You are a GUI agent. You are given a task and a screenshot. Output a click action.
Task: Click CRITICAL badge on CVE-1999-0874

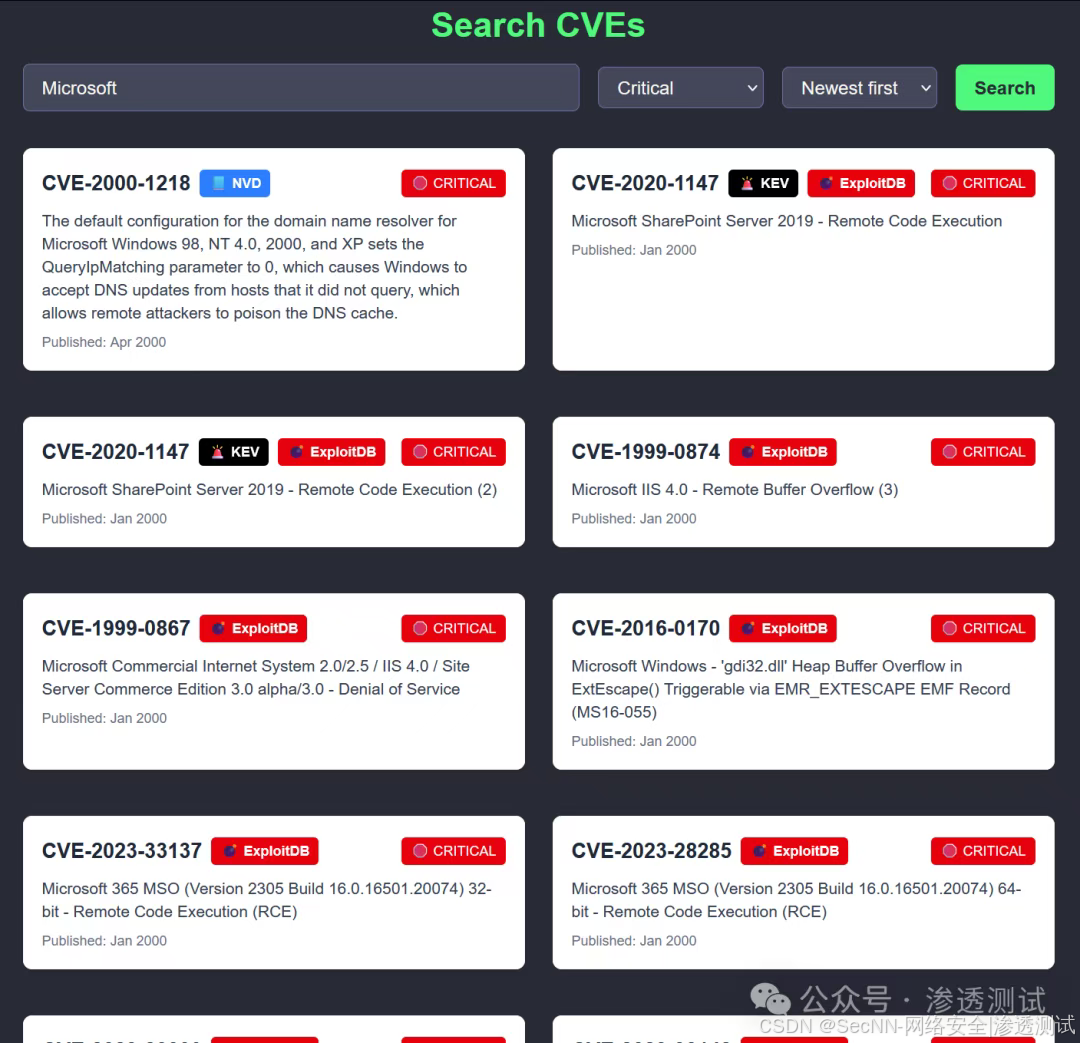[x=983, y=452]
